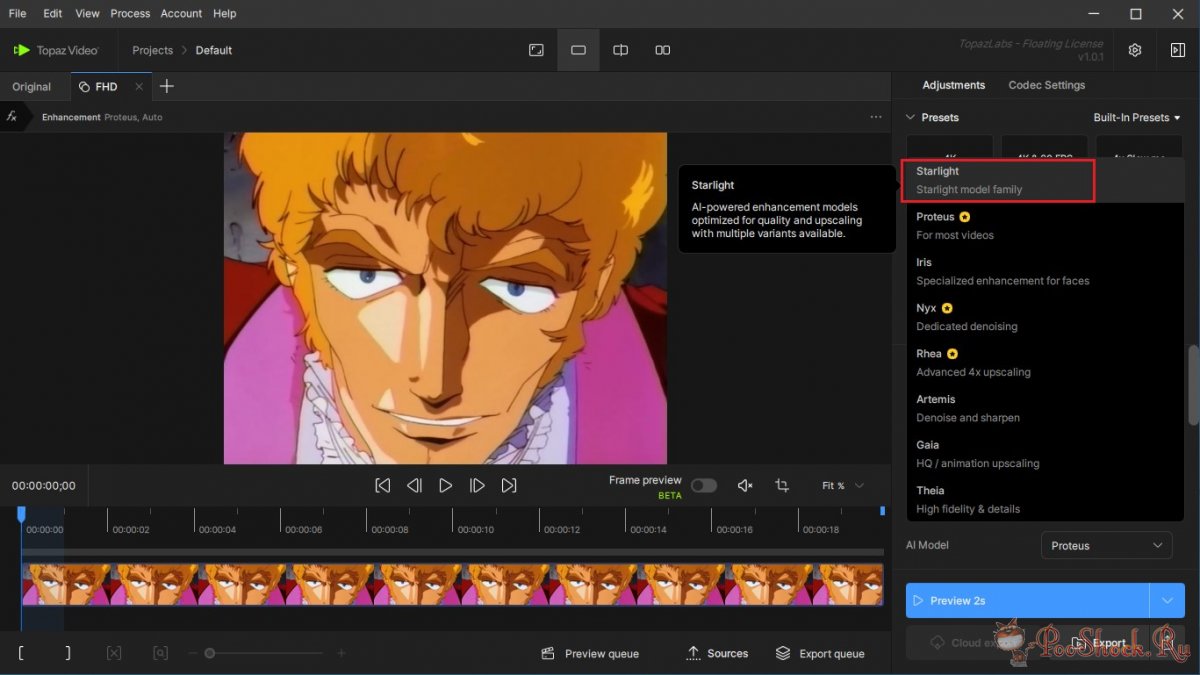The image size is (1200, 675).
Task: Jump to the first frame
Action: point(382,485)
